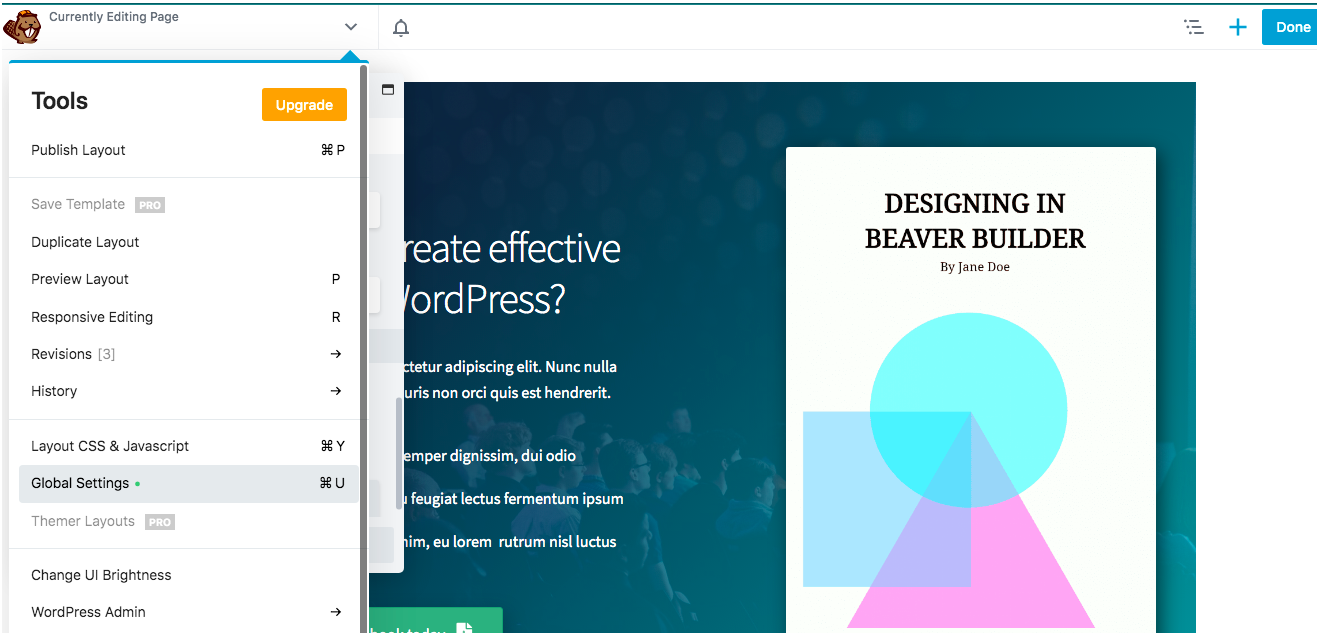
Task: Select Publish Layout menu item
Action: tap(79, 150)
